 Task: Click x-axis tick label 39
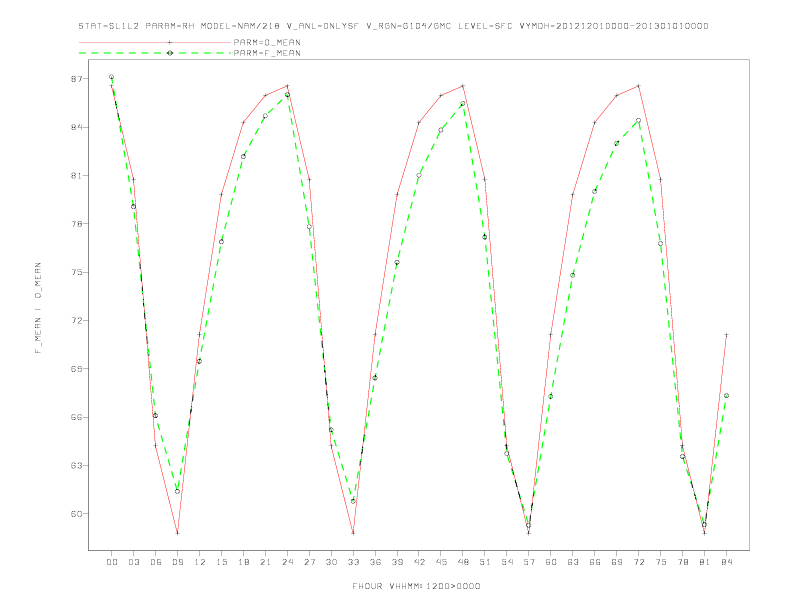[397, 562]
